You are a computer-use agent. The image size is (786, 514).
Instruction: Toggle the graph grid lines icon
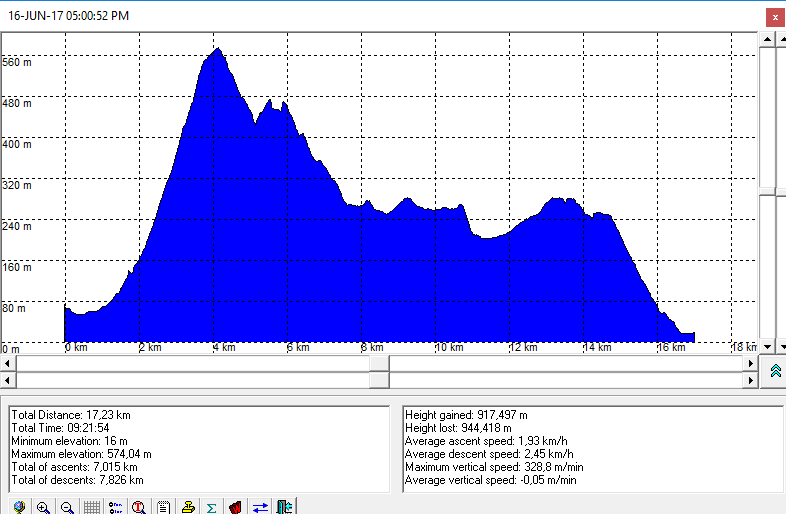pyautogui.click(x=91, y=507)
